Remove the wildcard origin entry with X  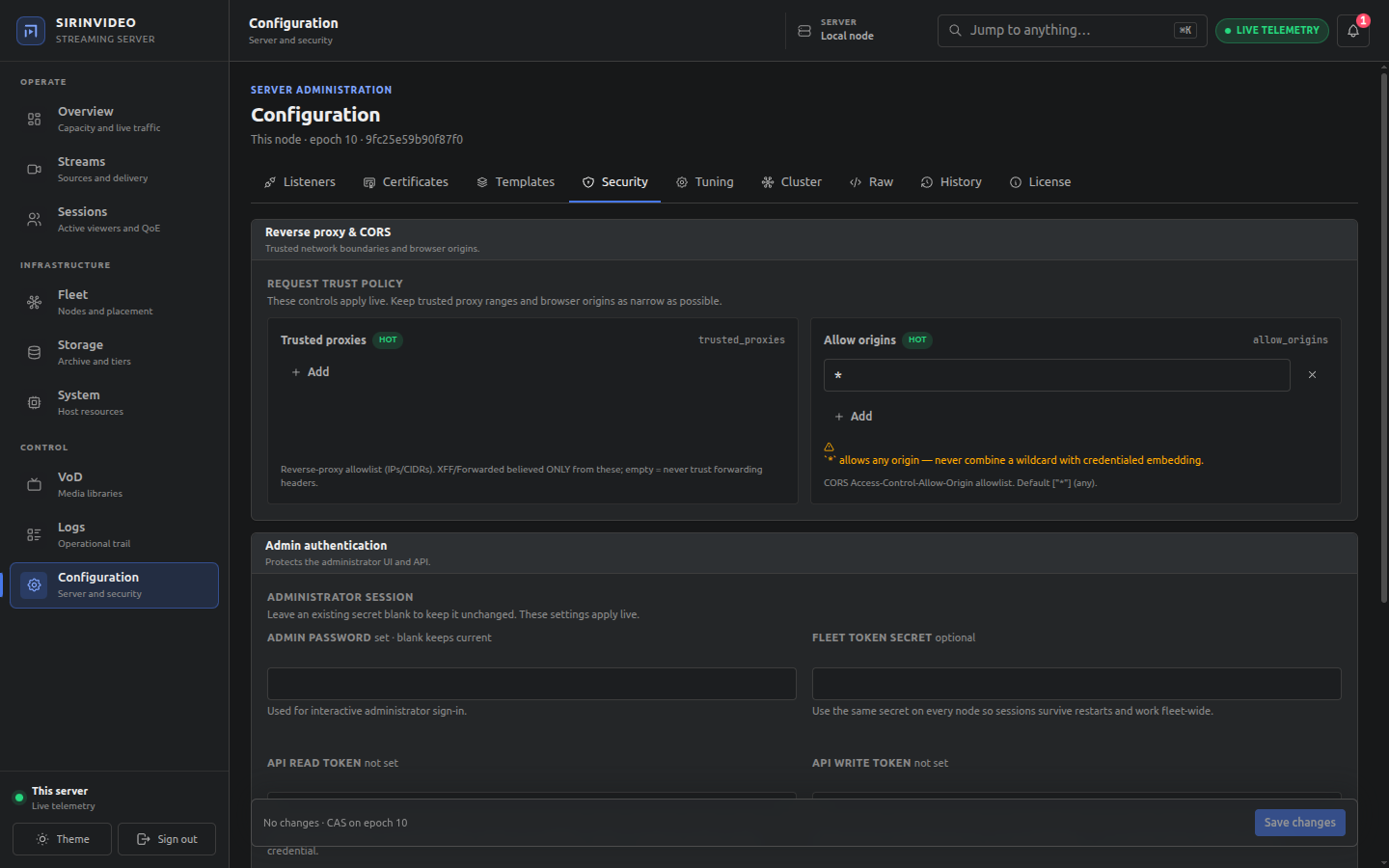(x=1312, y=375)
